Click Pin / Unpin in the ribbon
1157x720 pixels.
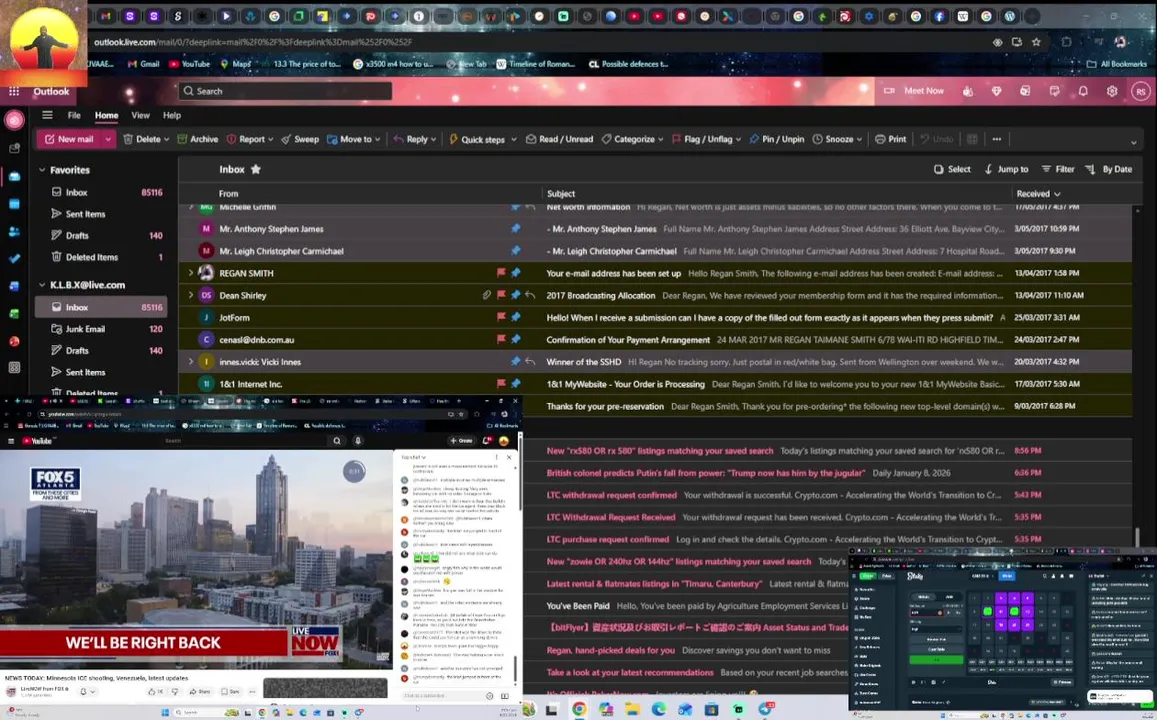click(x=776, y=139)
